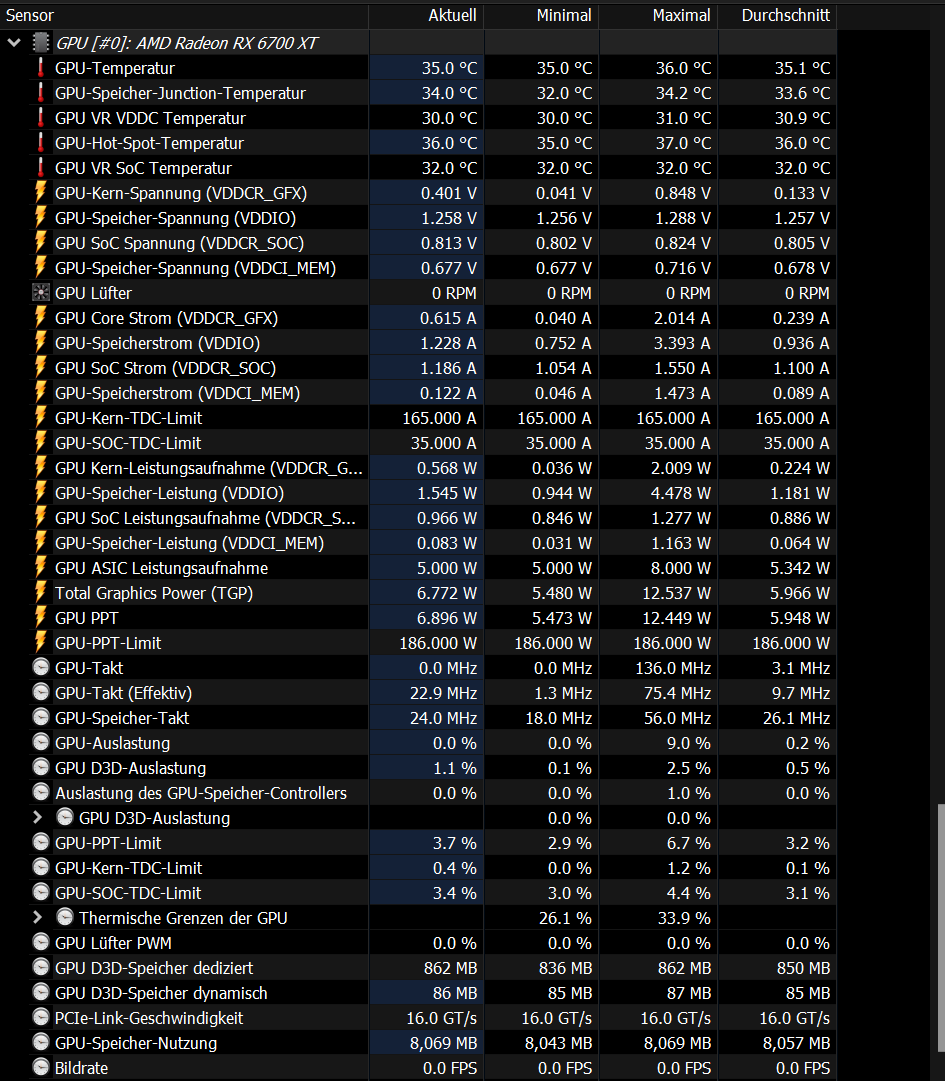Click current value 8,069 MB of GPU-Speicher-Nutzung
Image resolution: width=945 pixels, height=1081 pixels.
pyautogui.click(x=443, y=1043)
